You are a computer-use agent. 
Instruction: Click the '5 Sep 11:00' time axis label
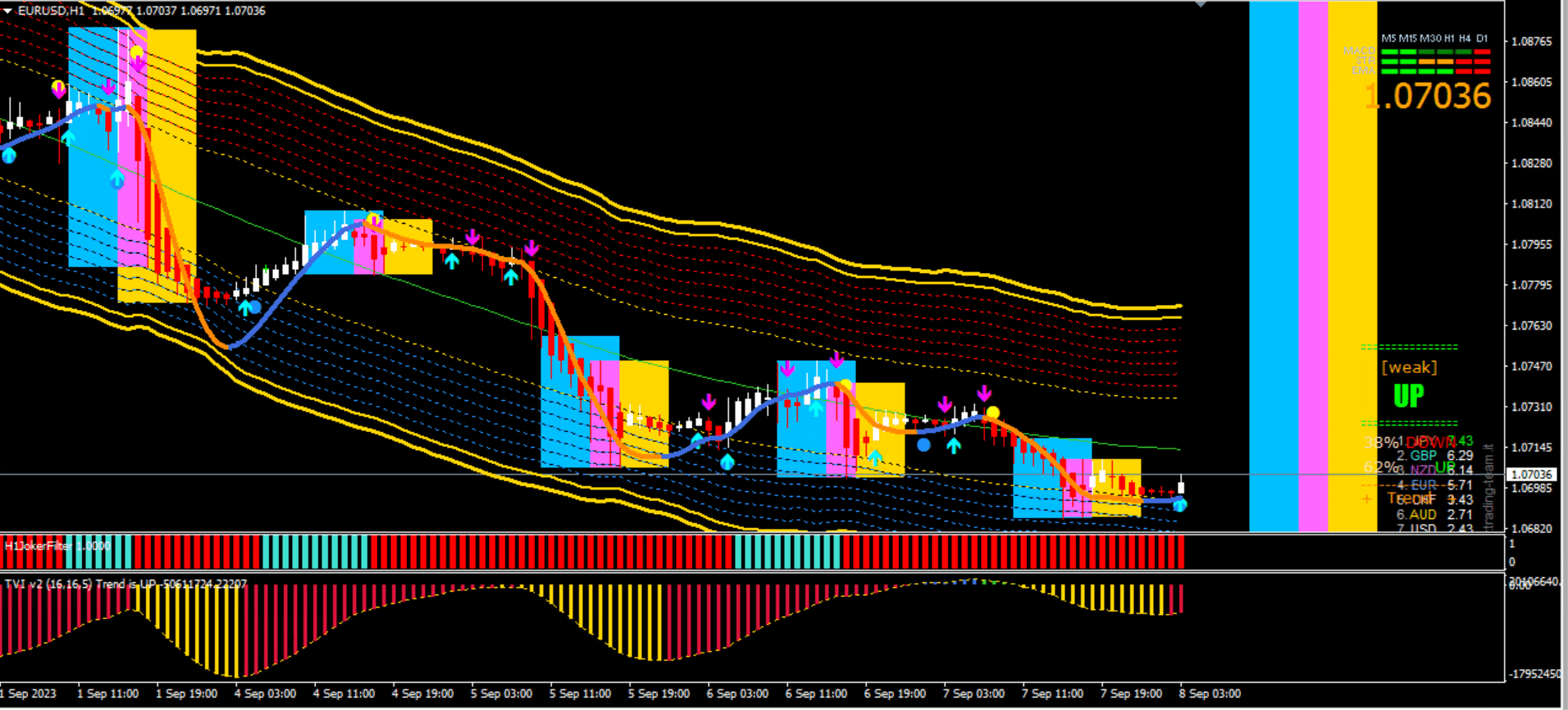click(580, 694)
